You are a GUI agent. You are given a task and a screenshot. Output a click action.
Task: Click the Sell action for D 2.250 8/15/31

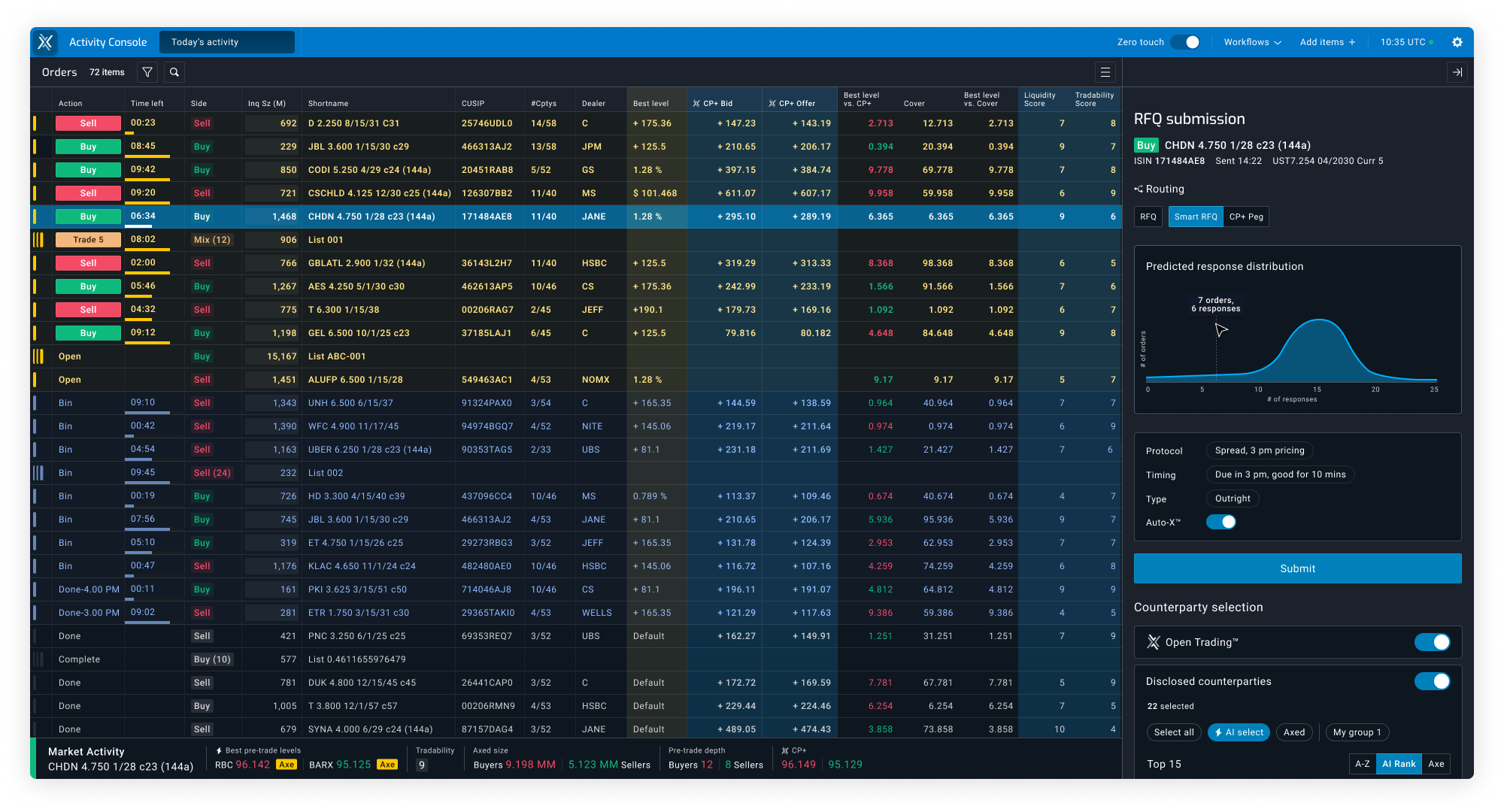88,123
